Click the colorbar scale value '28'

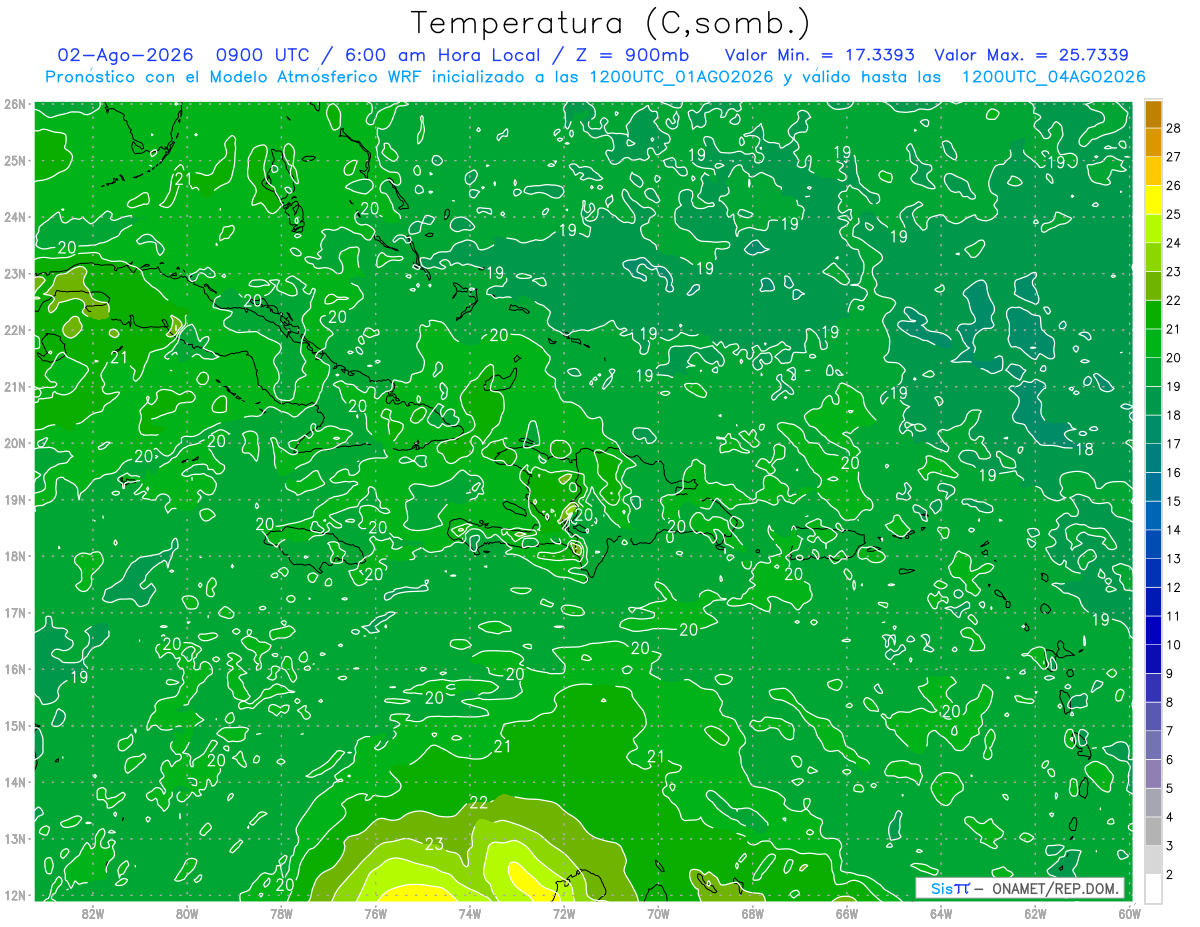[x=1174, y=128]
